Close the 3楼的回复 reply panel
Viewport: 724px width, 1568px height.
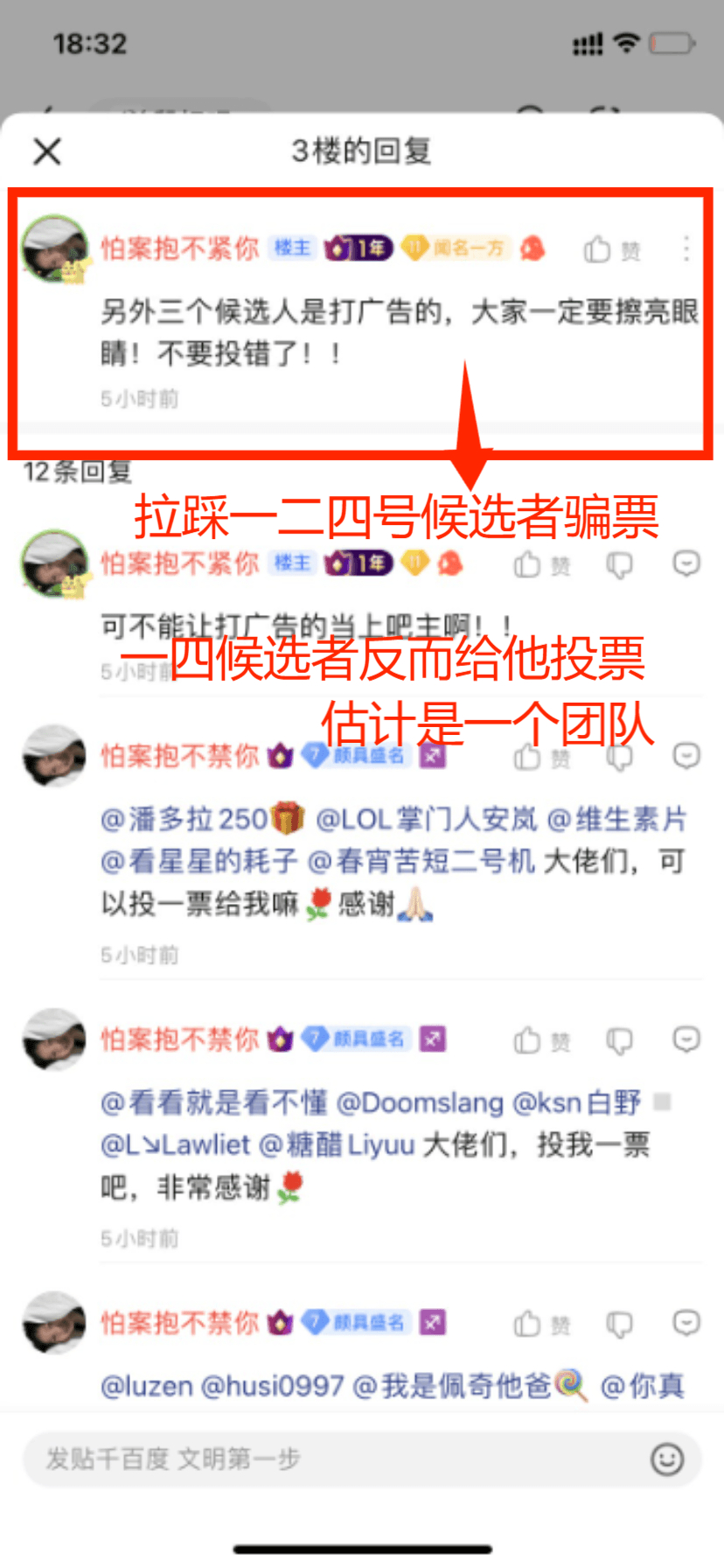pyautogui.click(x=47, y=151)
